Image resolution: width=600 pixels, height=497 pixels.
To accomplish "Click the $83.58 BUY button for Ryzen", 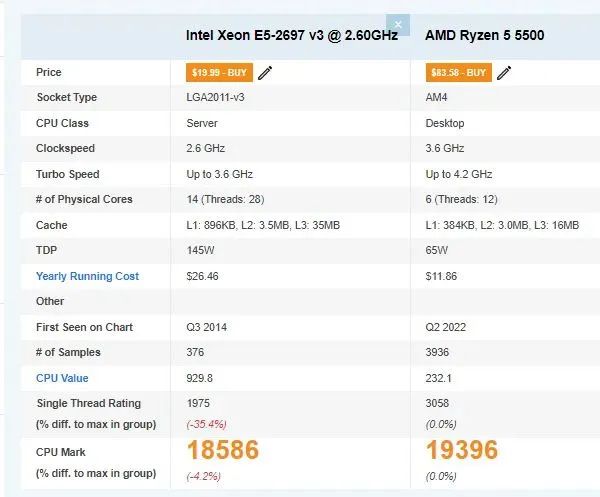I will (x=458, y=72).
